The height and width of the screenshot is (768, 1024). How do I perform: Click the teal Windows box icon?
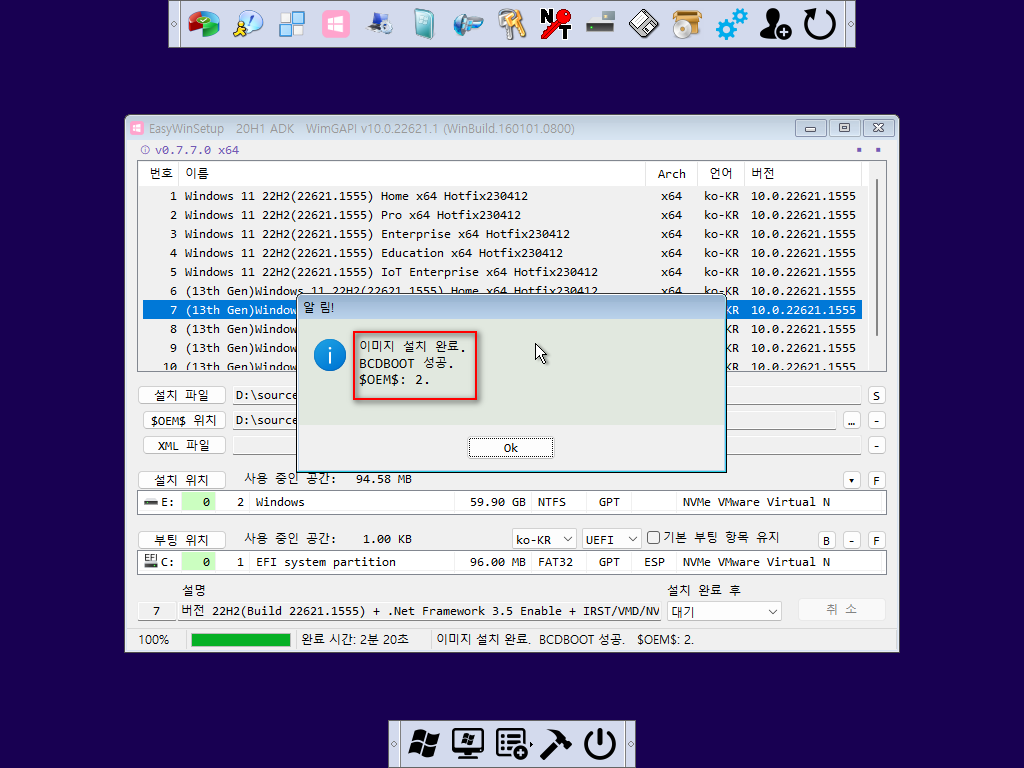424,24
